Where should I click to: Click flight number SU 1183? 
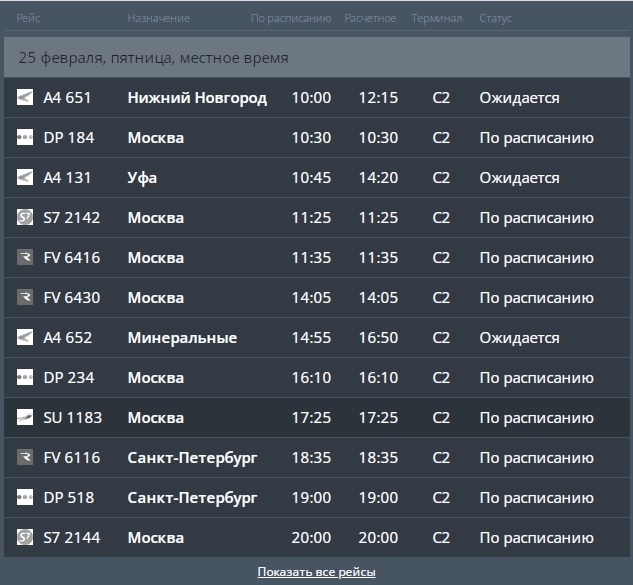point(73,418)
